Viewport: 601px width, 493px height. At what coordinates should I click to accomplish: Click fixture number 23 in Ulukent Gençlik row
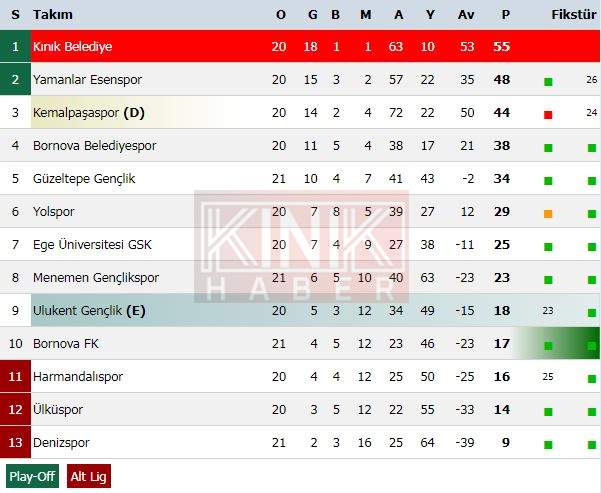click(548, 311)
